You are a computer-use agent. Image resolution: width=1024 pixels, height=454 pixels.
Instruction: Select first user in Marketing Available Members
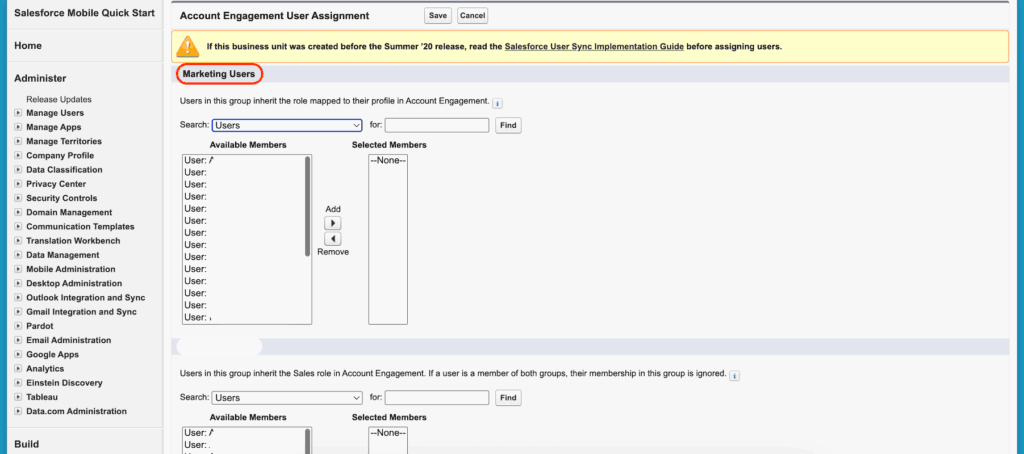(x=244, y=161)
